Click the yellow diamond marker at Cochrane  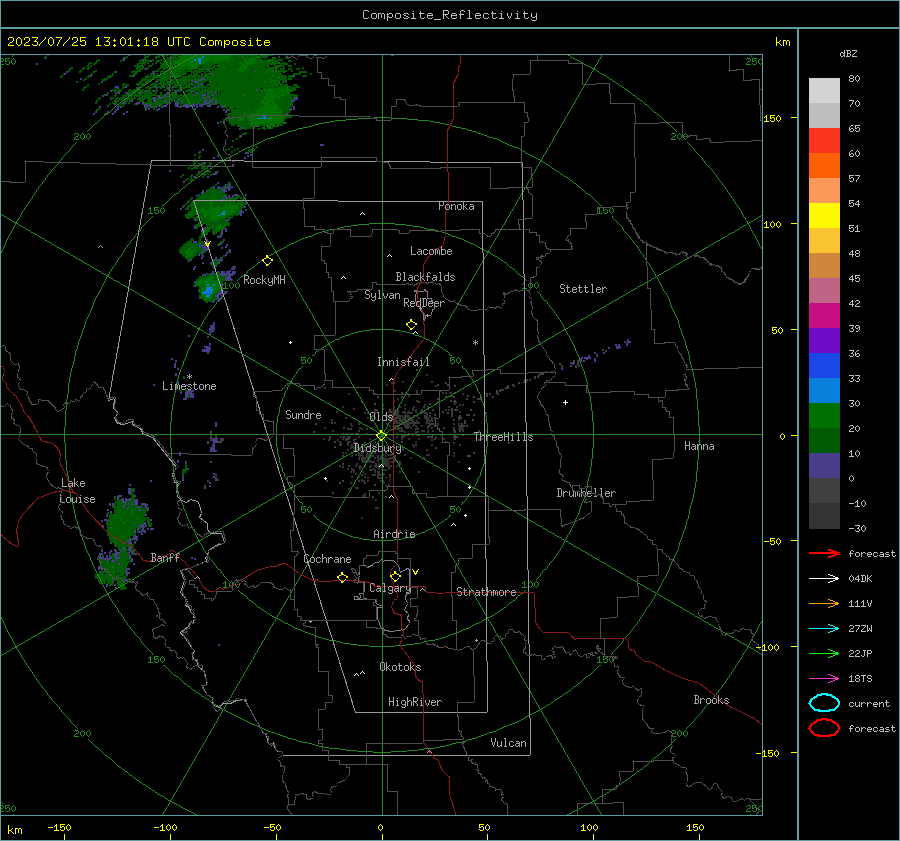pyautogui.click(x=343, y=578)
